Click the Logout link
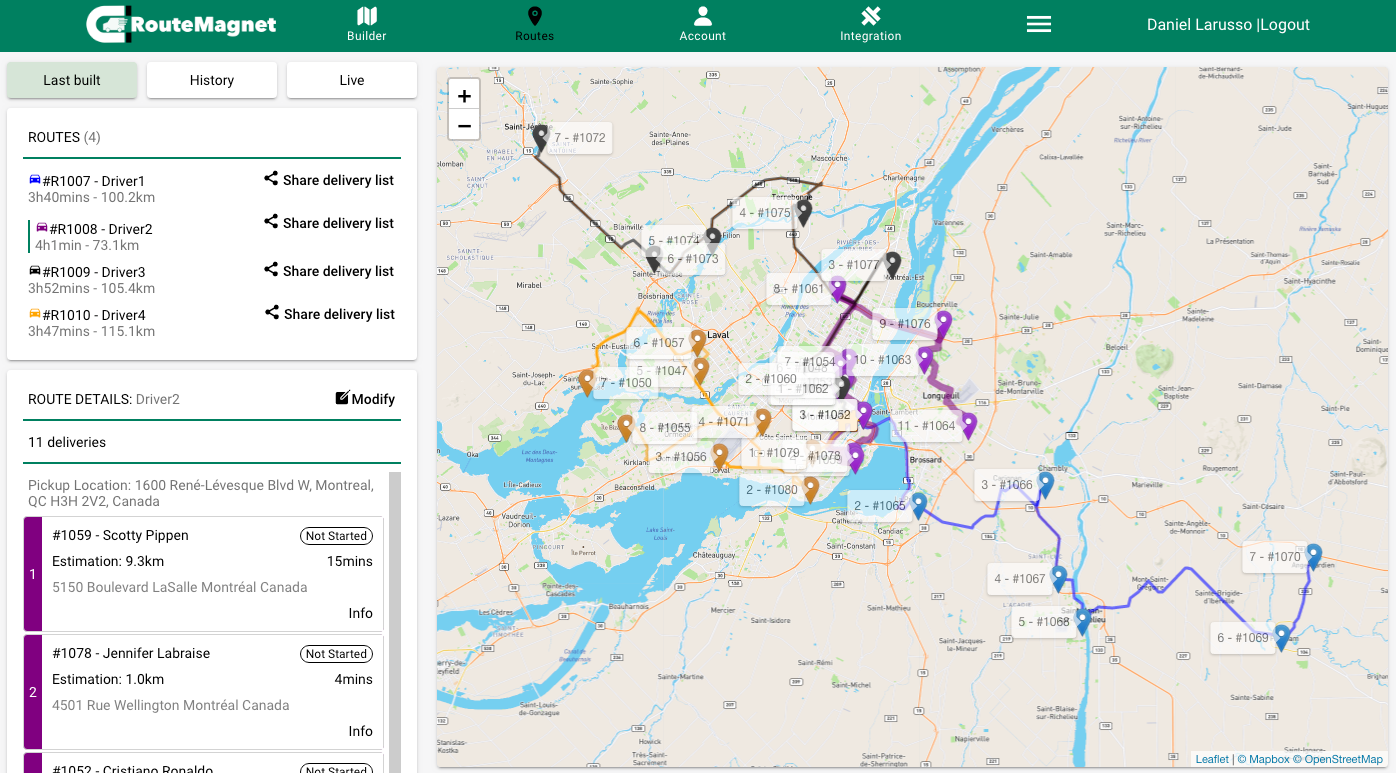Screen dimensions: 1396x773 tap(1285, 25)
